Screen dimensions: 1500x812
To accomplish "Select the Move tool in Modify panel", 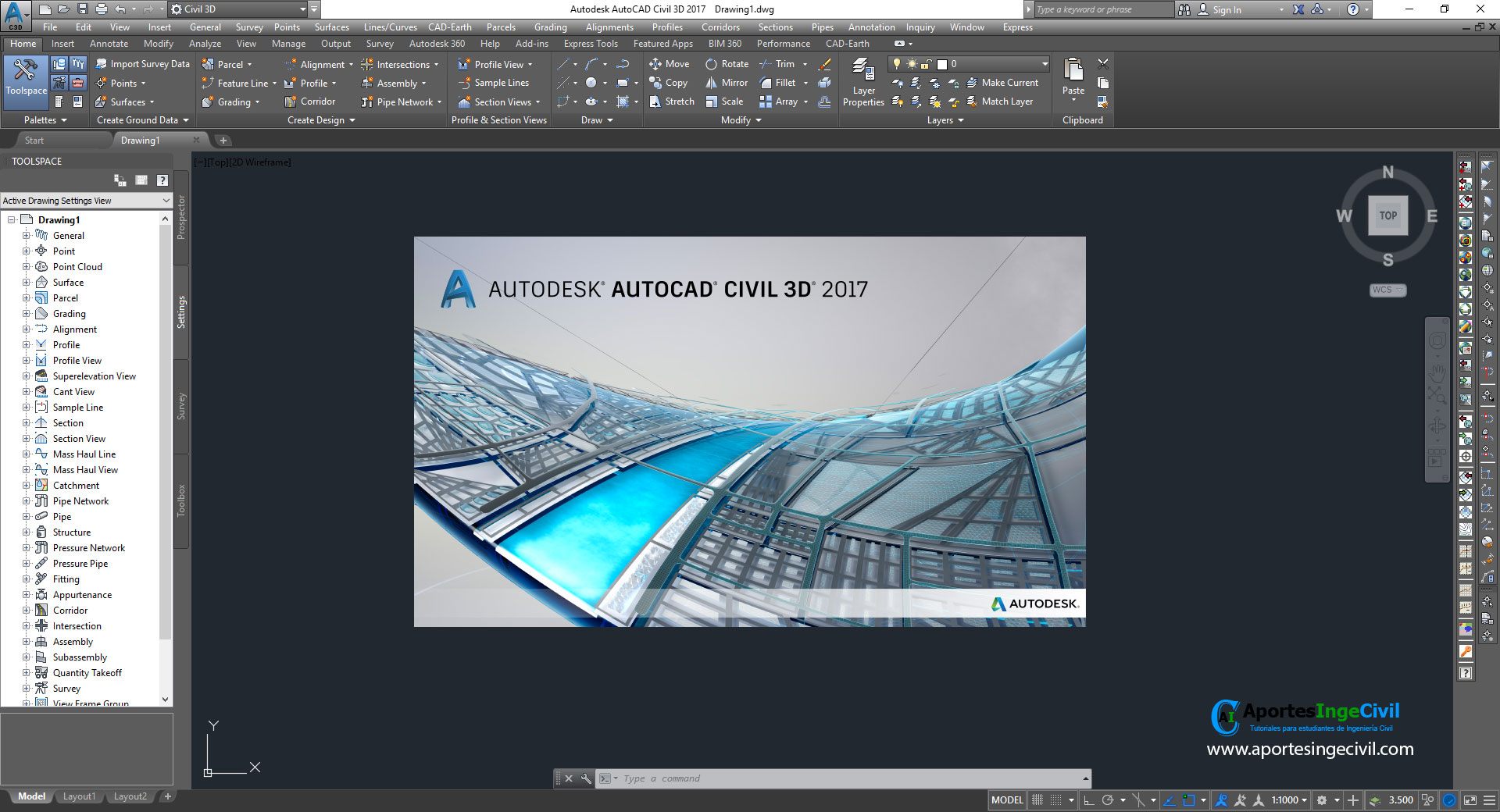I will pos(670,64).
